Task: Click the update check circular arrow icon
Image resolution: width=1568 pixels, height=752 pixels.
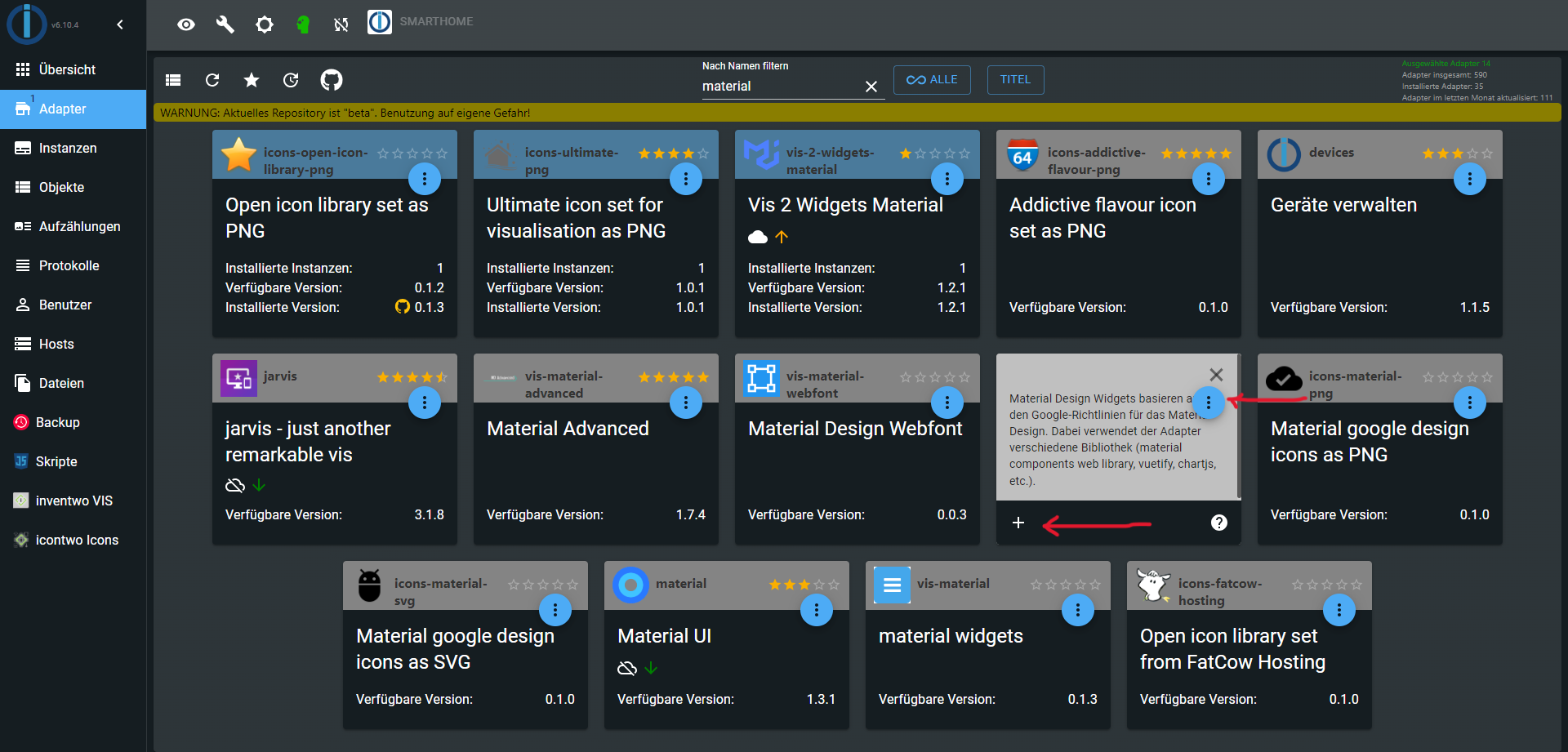Action: pos(291,80)
